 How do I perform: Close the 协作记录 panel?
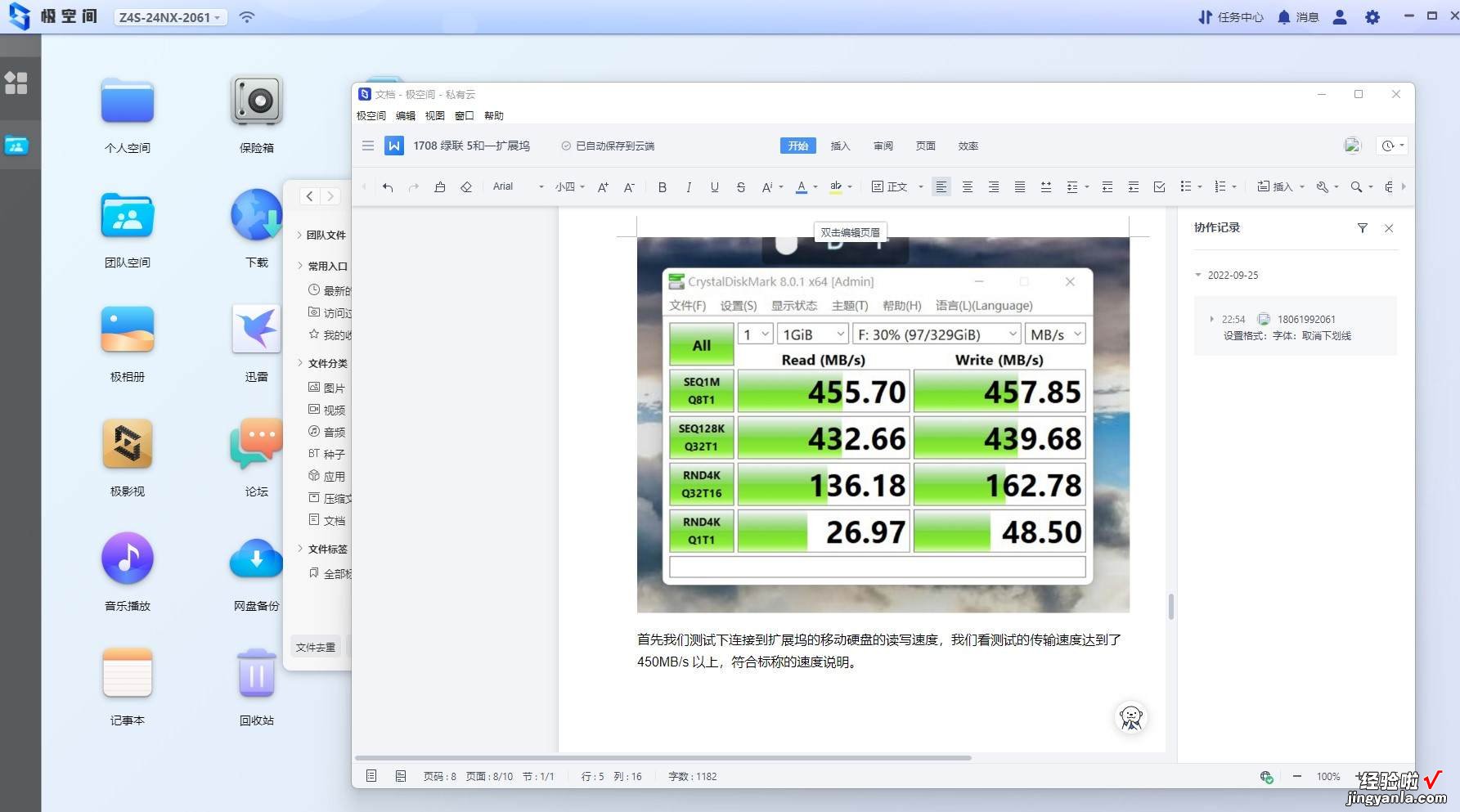1389,228
